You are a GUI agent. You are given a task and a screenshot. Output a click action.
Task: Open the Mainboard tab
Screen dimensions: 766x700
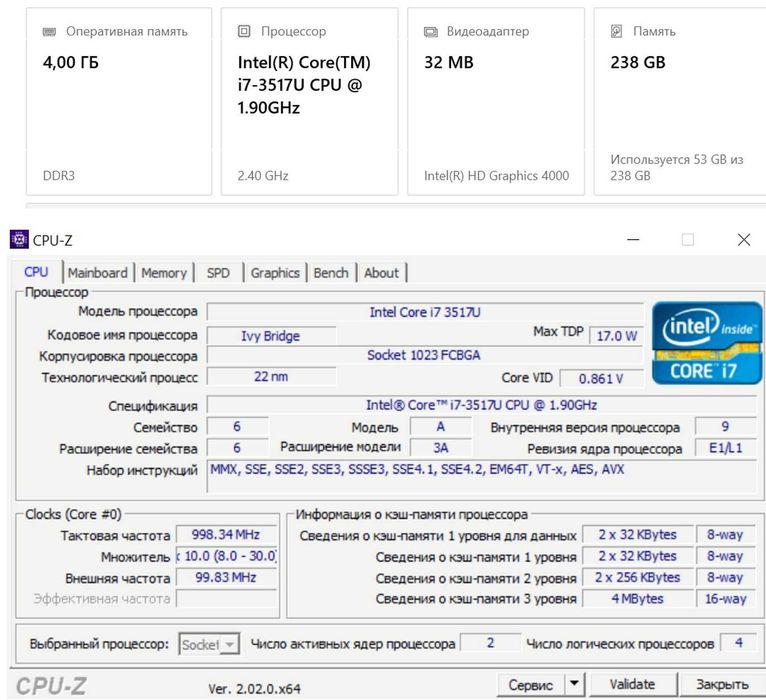pos(98,273)
